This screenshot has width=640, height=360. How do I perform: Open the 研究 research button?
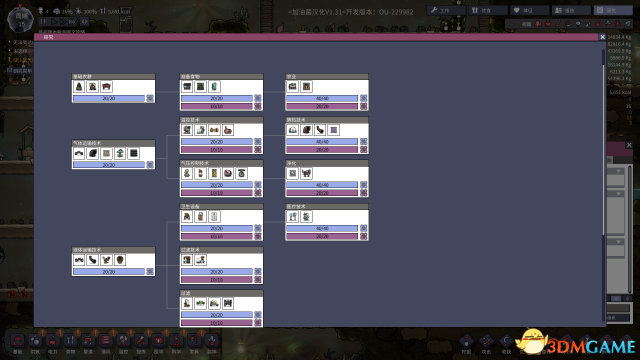click(x=613, y=10)
